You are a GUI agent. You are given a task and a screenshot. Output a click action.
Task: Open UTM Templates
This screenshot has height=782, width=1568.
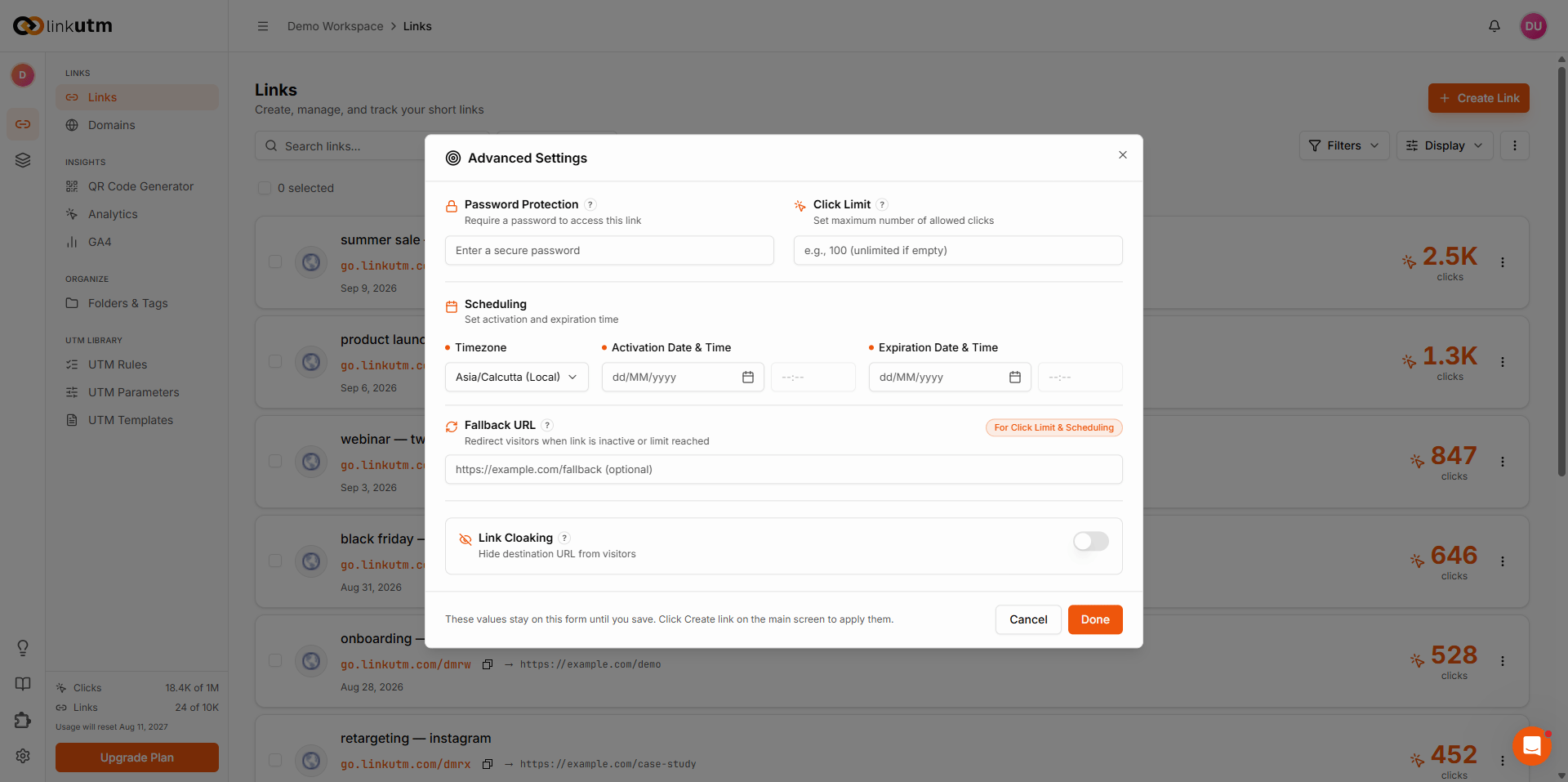pyautogui.click(x=137, y=420)
